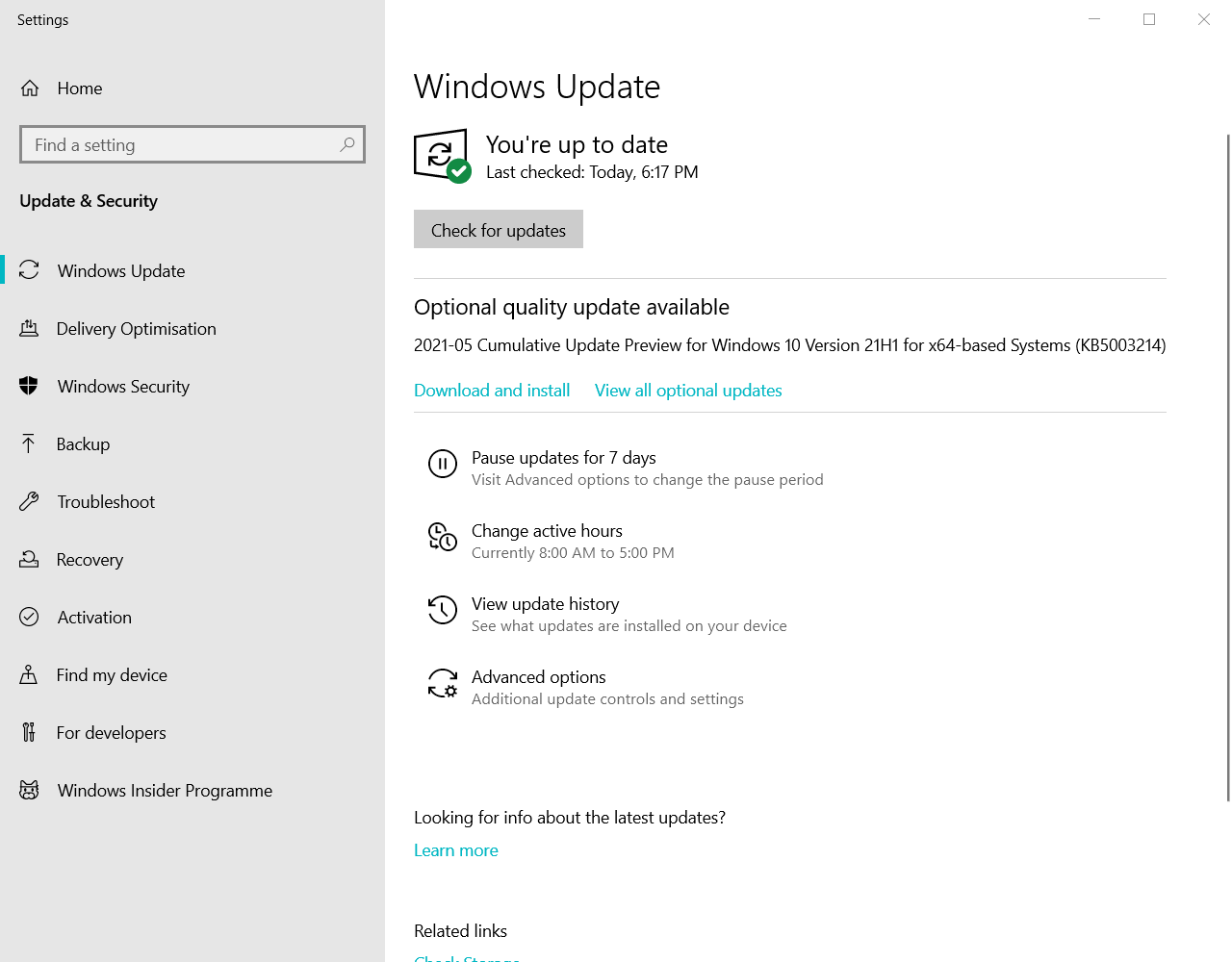The image size is (1232, 962).
Task: Click the Check for updates button
Action: click(499, 229)
